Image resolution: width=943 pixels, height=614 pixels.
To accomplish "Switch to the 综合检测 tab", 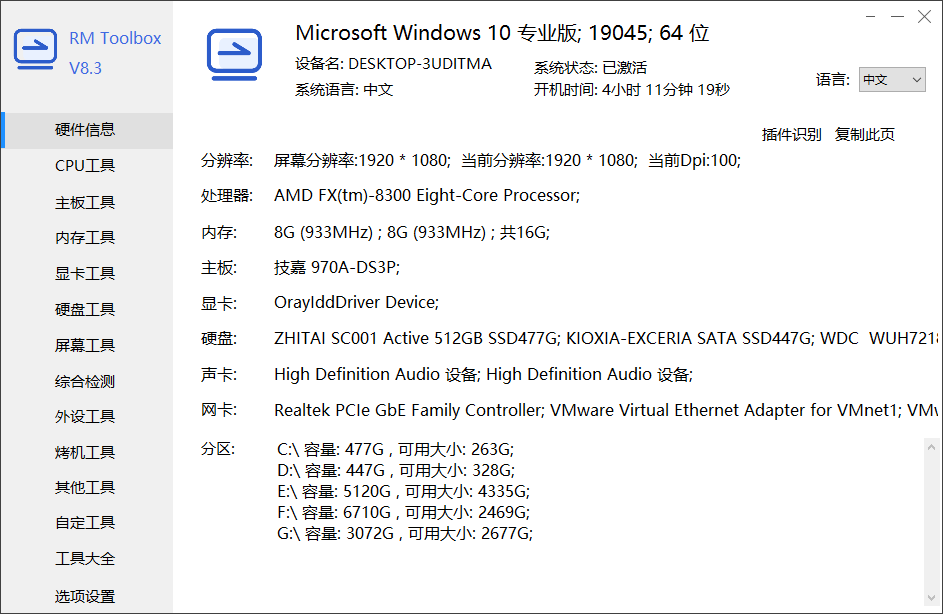I will pyautogui.click(x=85, y=381).
